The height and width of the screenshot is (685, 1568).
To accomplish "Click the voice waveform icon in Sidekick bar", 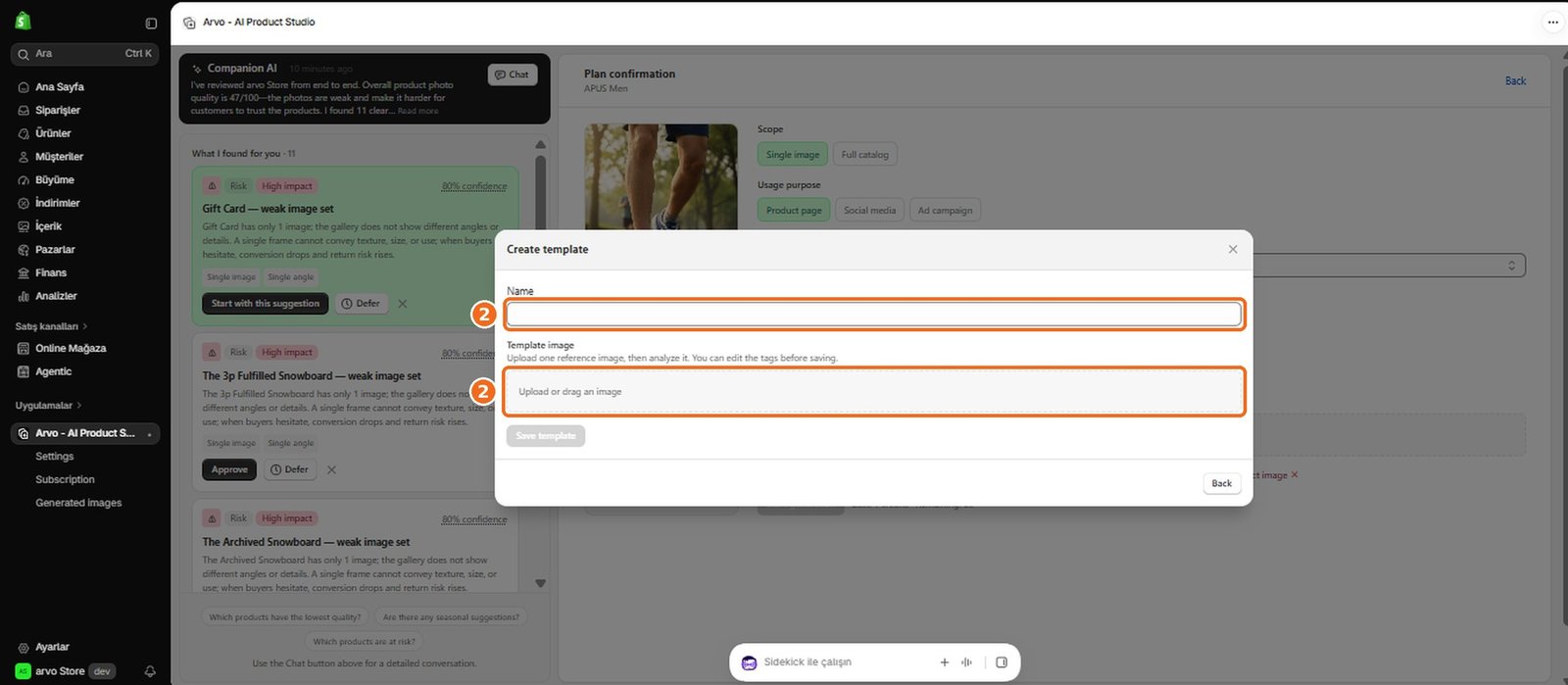I will click(966, 662).
